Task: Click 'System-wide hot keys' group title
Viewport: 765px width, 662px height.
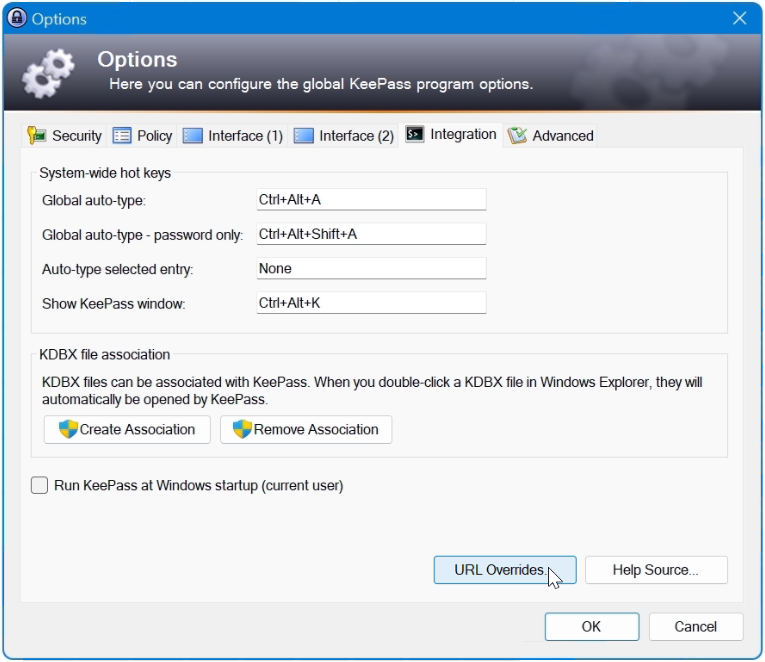Action: point(105,173)
